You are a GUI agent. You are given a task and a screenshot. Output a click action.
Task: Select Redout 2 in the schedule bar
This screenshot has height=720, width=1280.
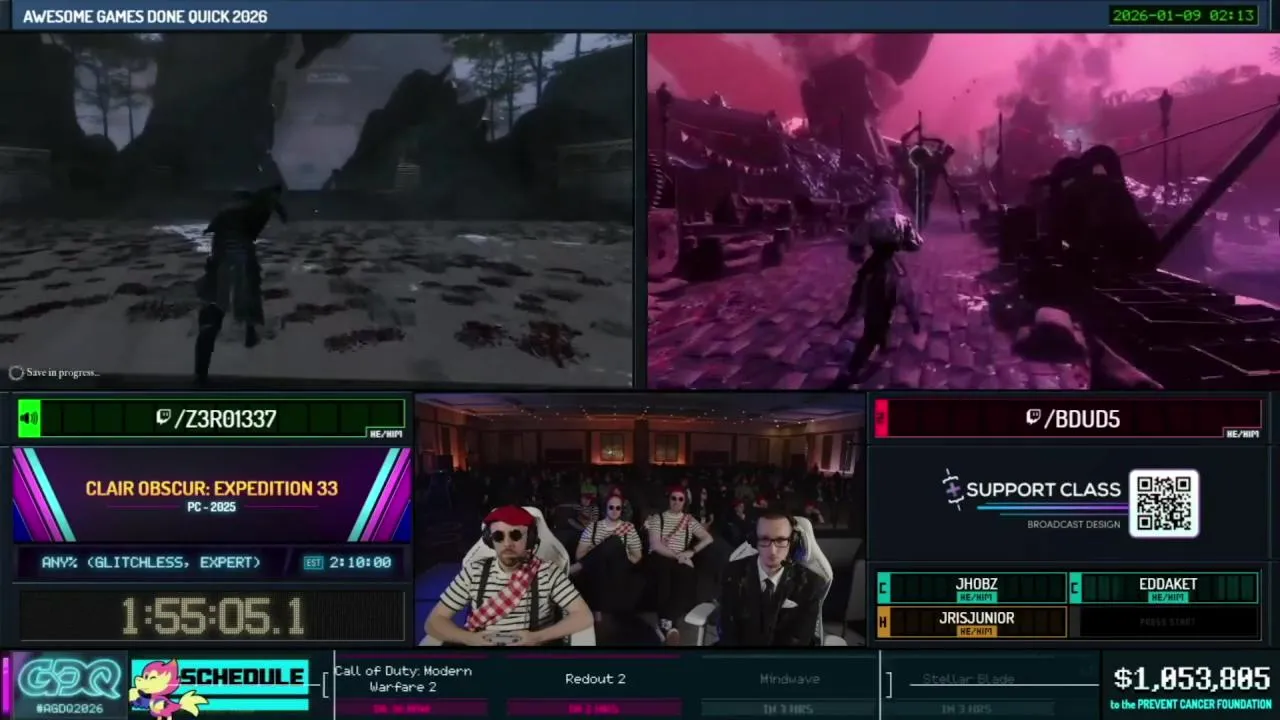tap(595, 679)
